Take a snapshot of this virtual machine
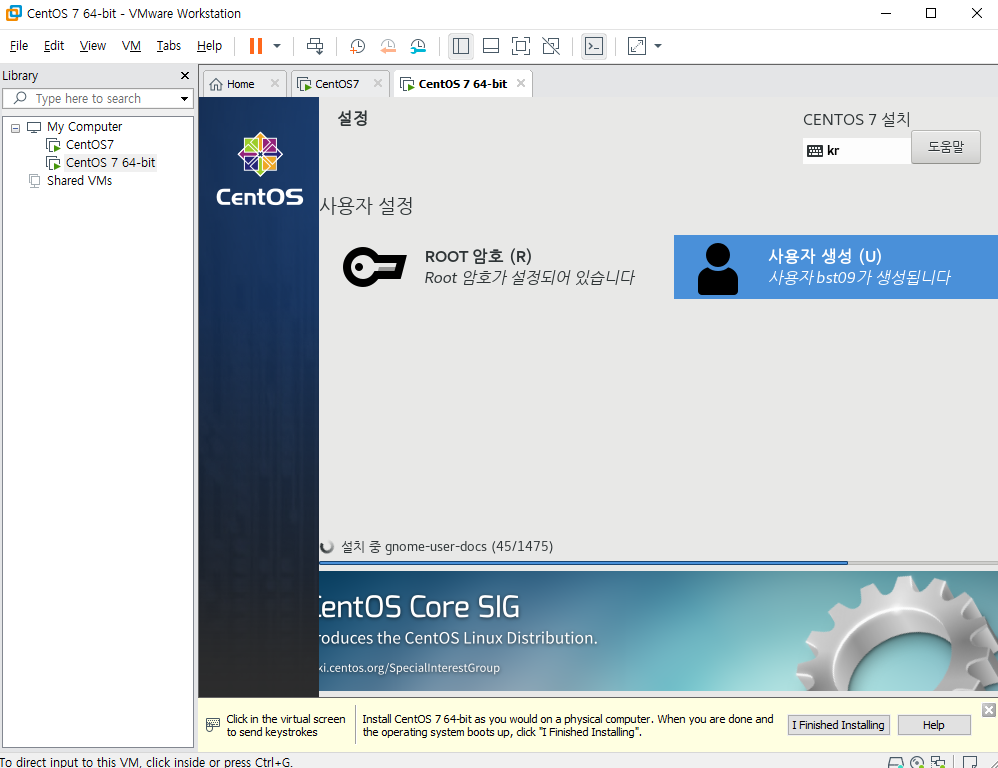 click(x=358, y=46)
